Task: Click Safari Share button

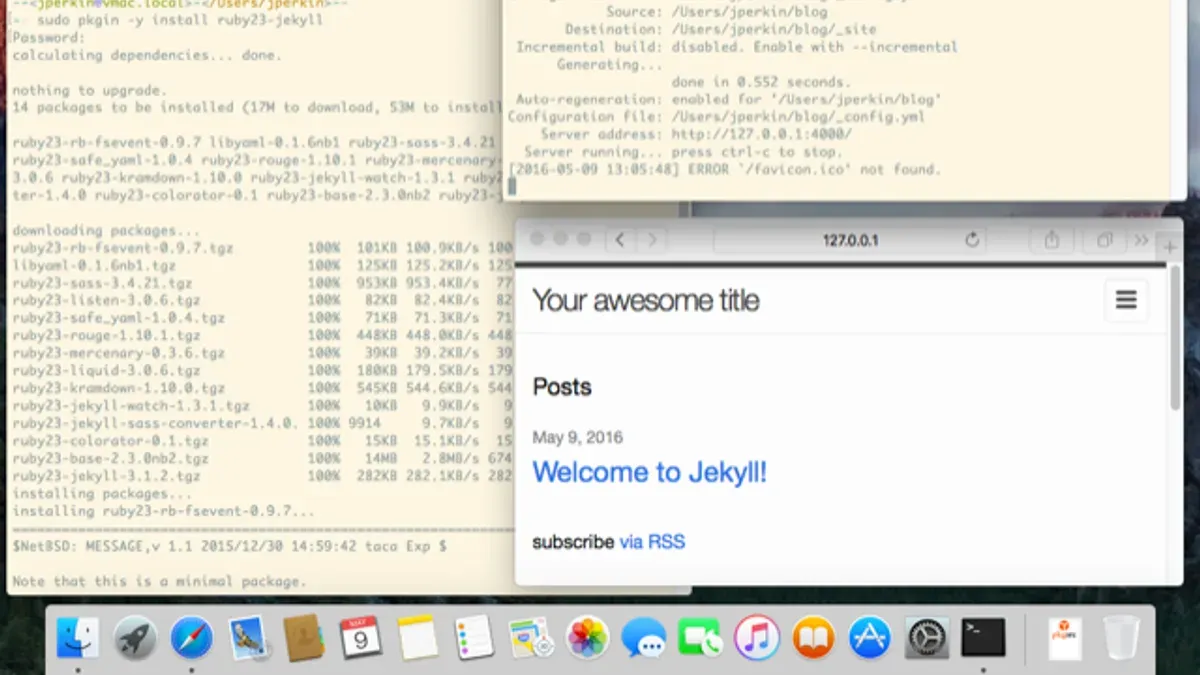Action: click(1052, 240)
